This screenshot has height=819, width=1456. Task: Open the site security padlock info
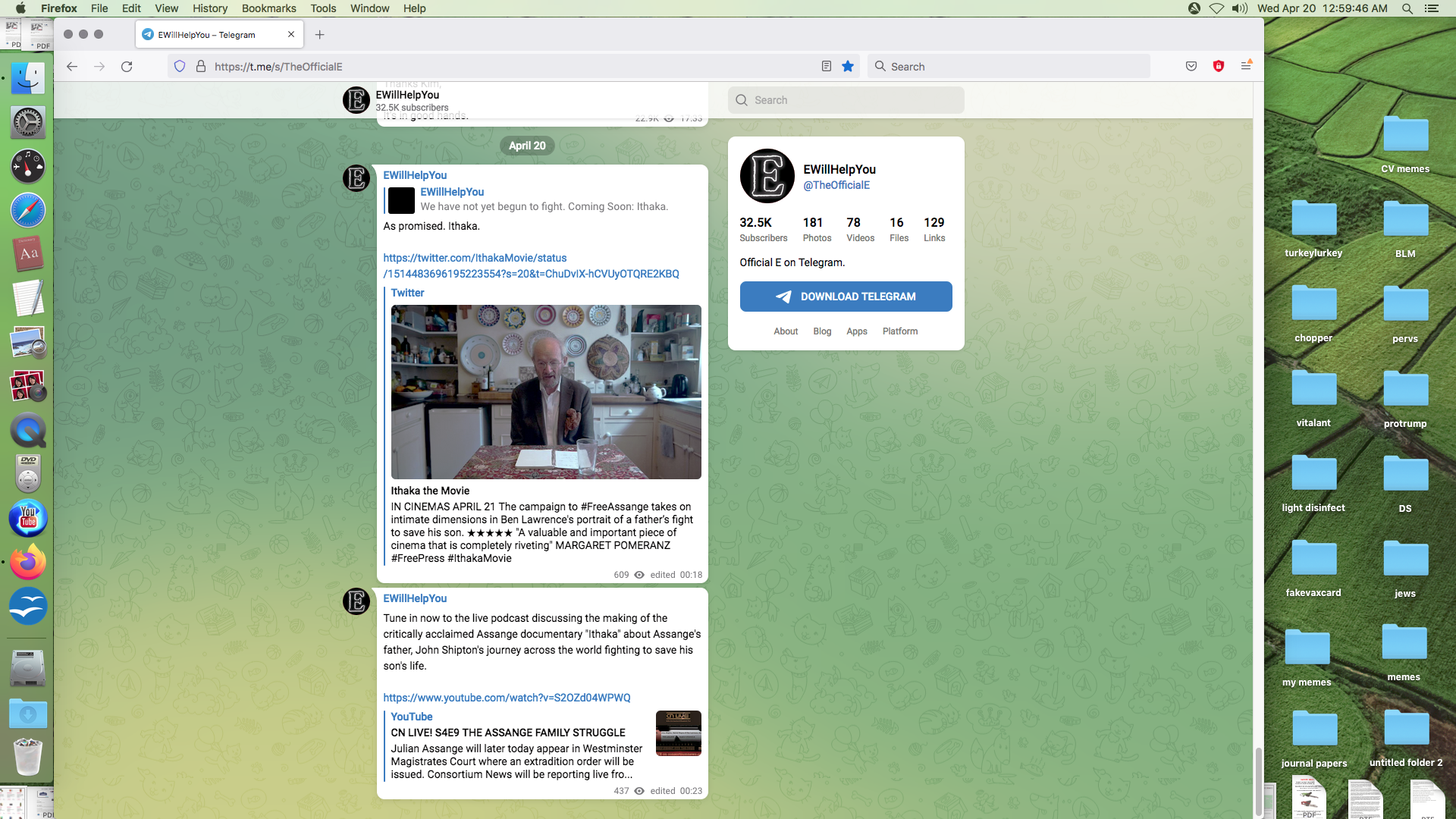[x=201, y=67]
